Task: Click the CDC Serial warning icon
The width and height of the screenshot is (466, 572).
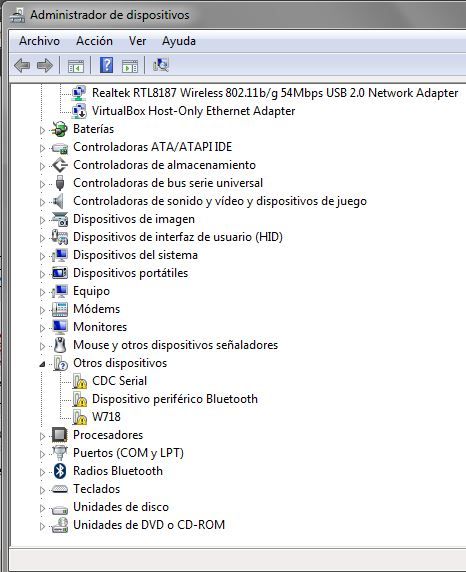Action: point(79,381)
